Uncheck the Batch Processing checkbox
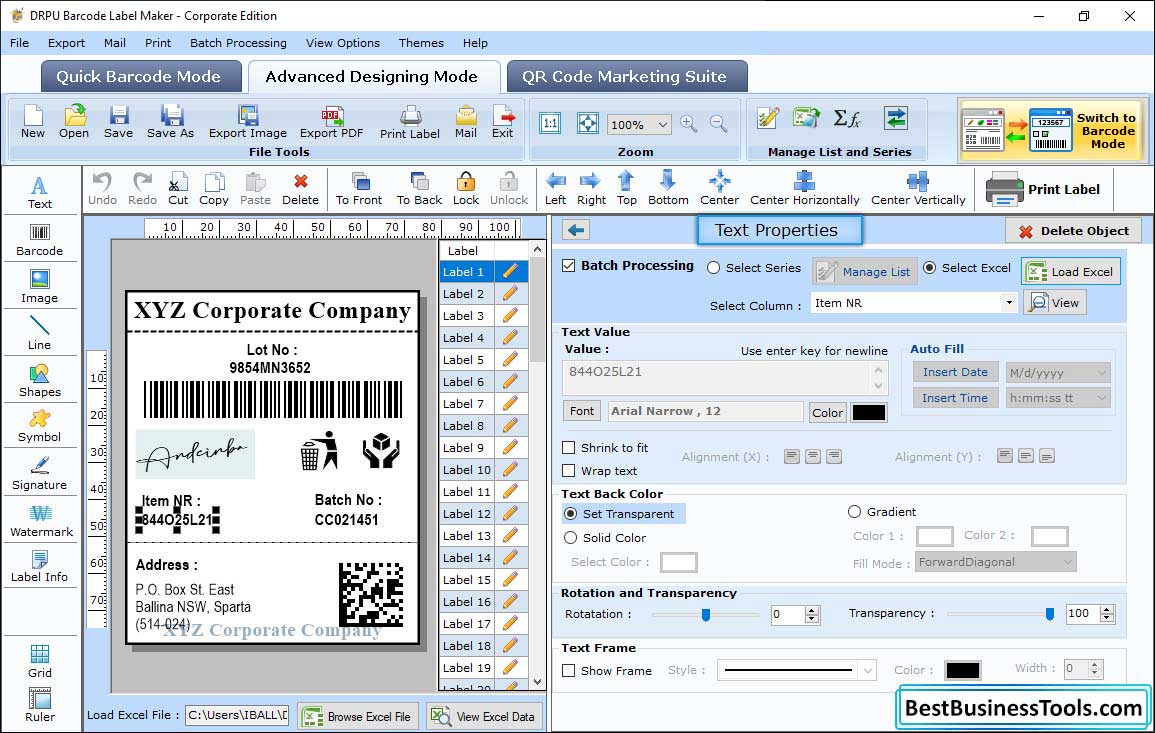 pos(569,266)
